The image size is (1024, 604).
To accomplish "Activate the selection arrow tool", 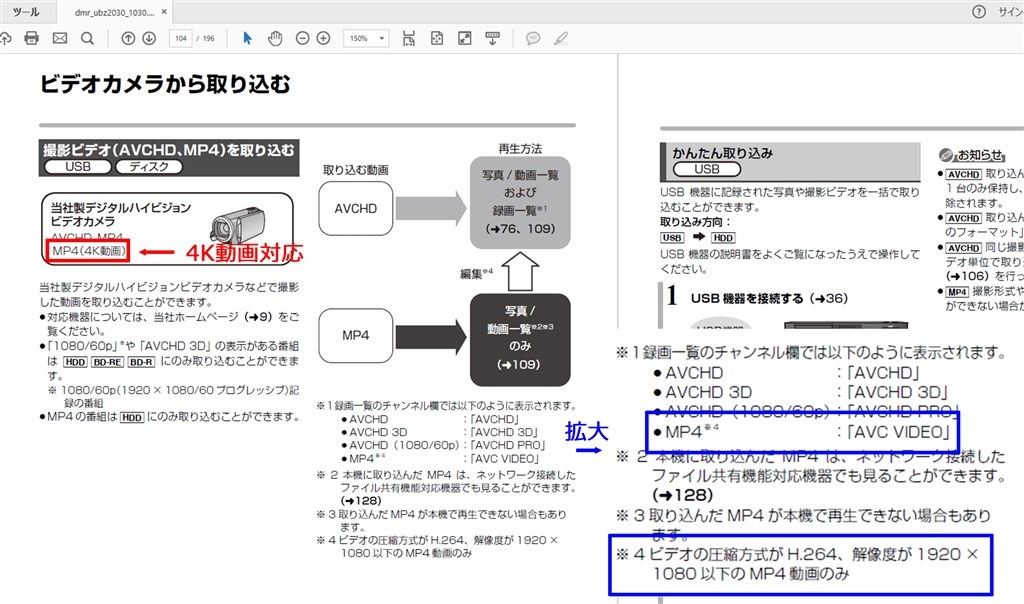I will [247, 38].
